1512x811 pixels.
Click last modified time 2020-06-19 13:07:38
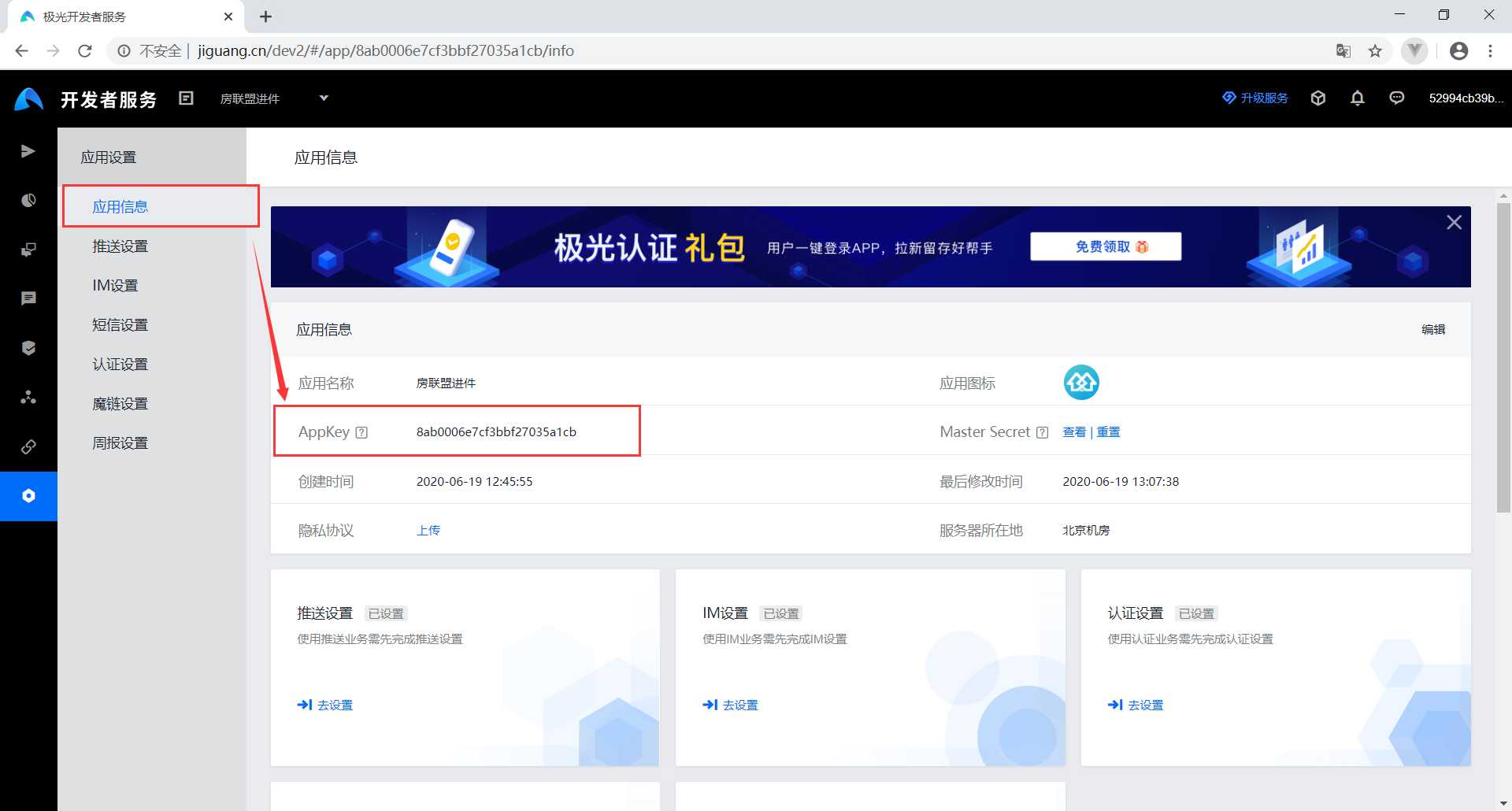[x=1121, y=482]
